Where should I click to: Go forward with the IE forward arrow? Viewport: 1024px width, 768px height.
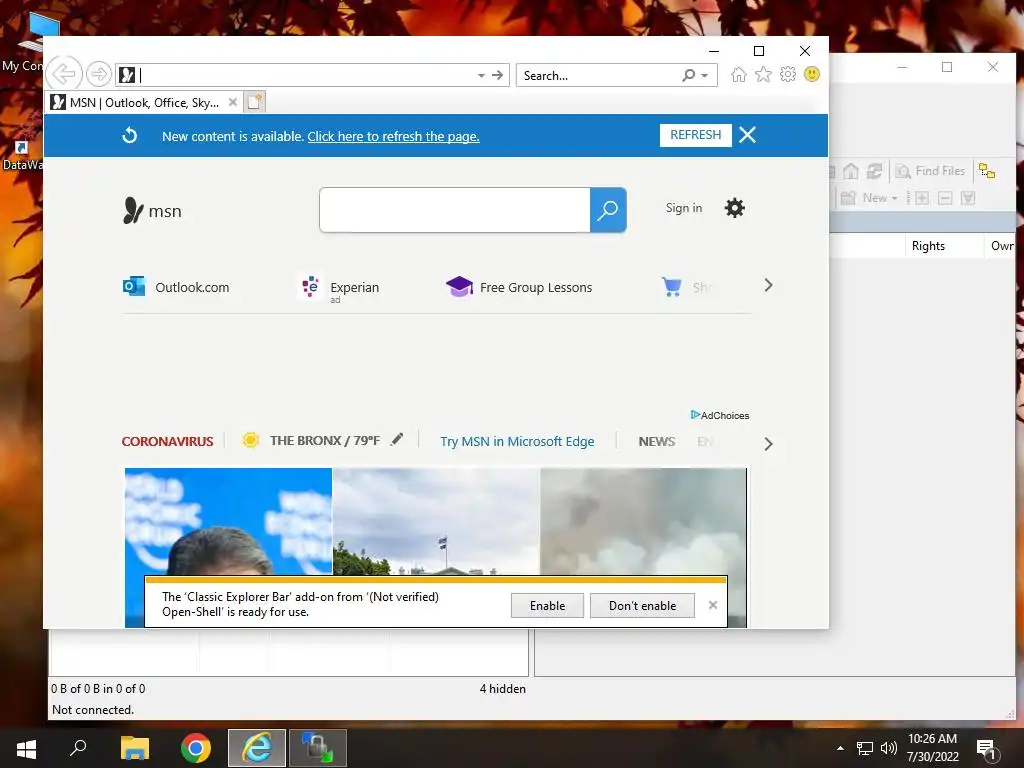99,74
